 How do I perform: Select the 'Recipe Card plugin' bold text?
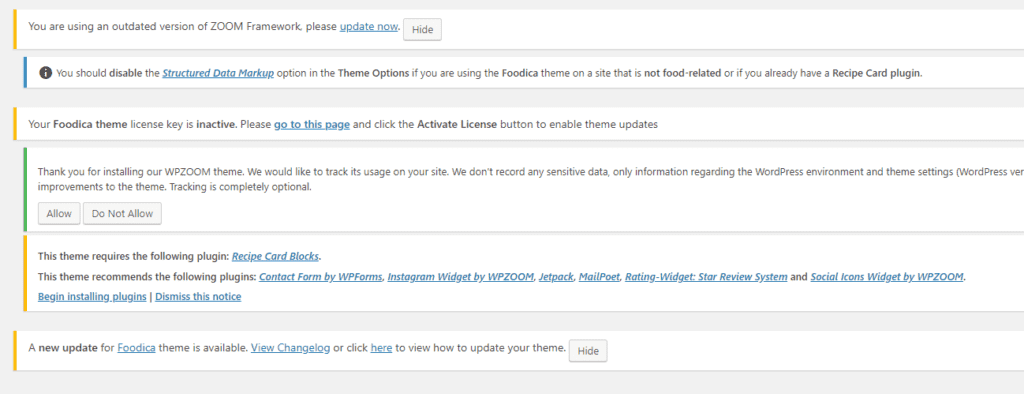tap(876, 73)
